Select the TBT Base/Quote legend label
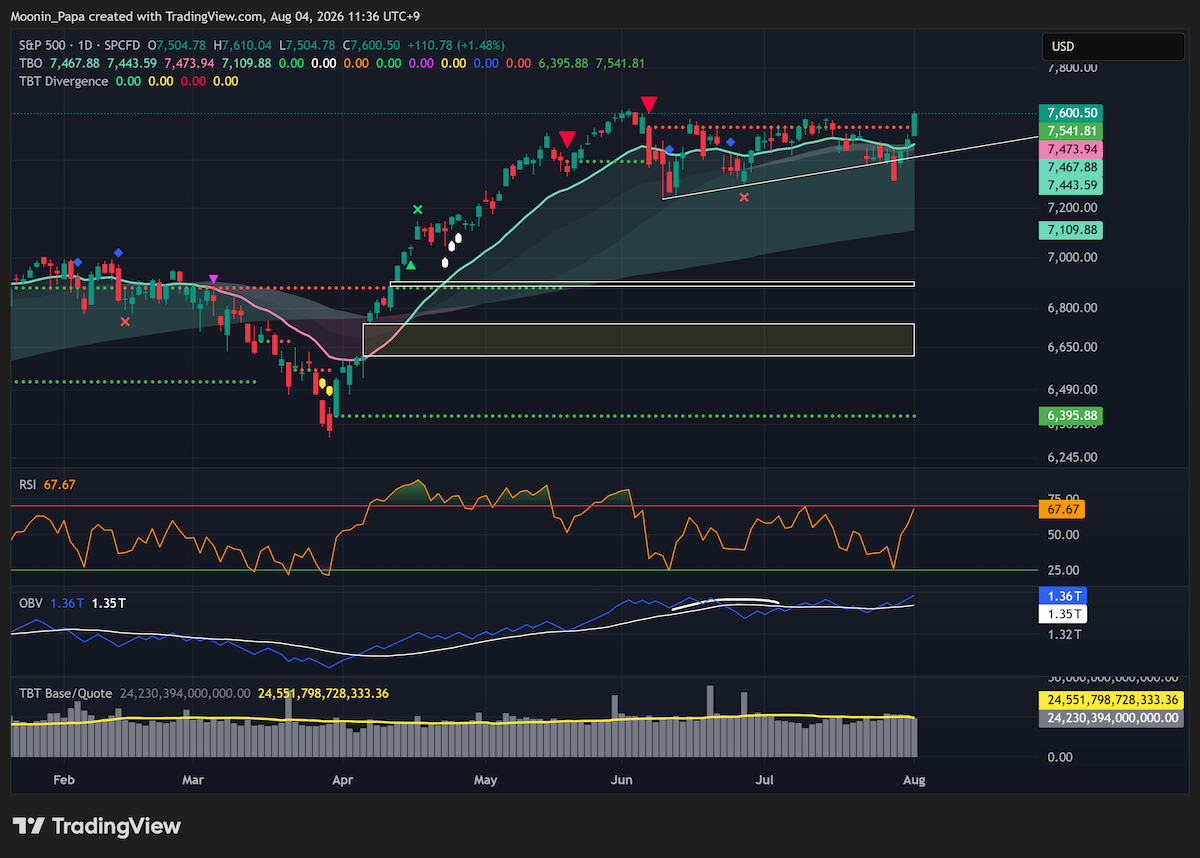This screenshot has height=858, width=1200. tap(66, 692)
